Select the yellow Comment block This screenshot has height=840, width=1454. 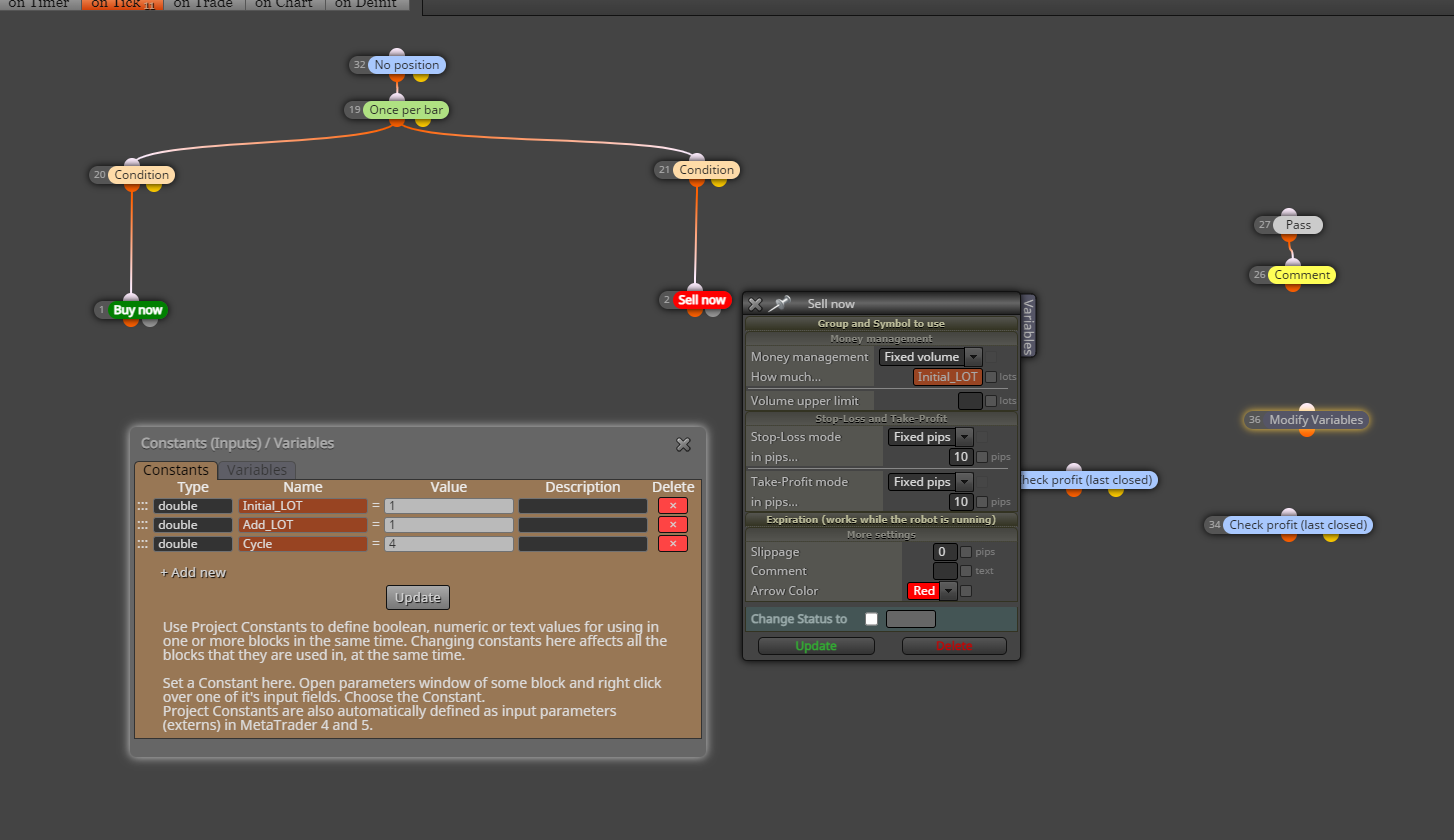point(1302,275)
